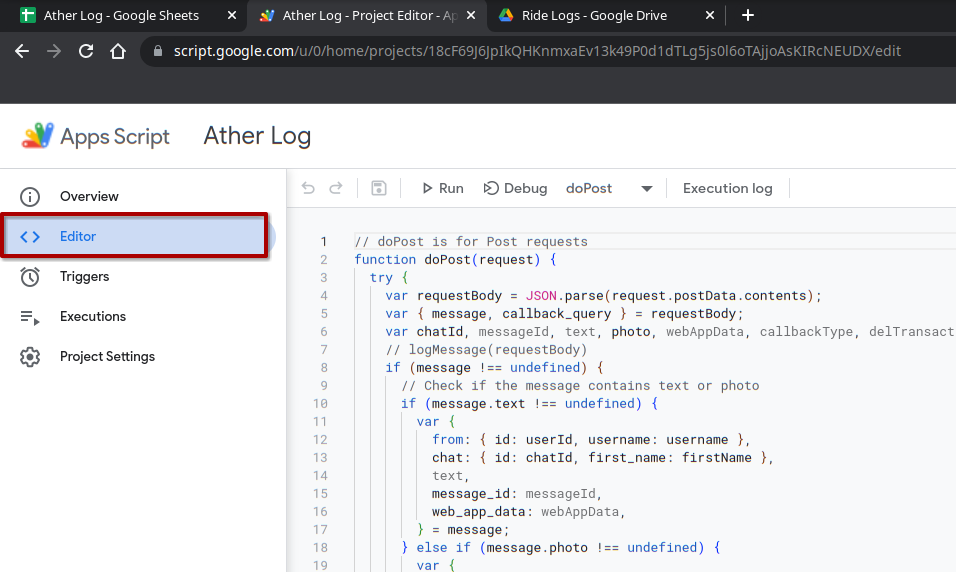Viewport: 956px width, 572px height.
Task: Open Triggers via the alarm clock icon
Action: click(x=30, y=277)
